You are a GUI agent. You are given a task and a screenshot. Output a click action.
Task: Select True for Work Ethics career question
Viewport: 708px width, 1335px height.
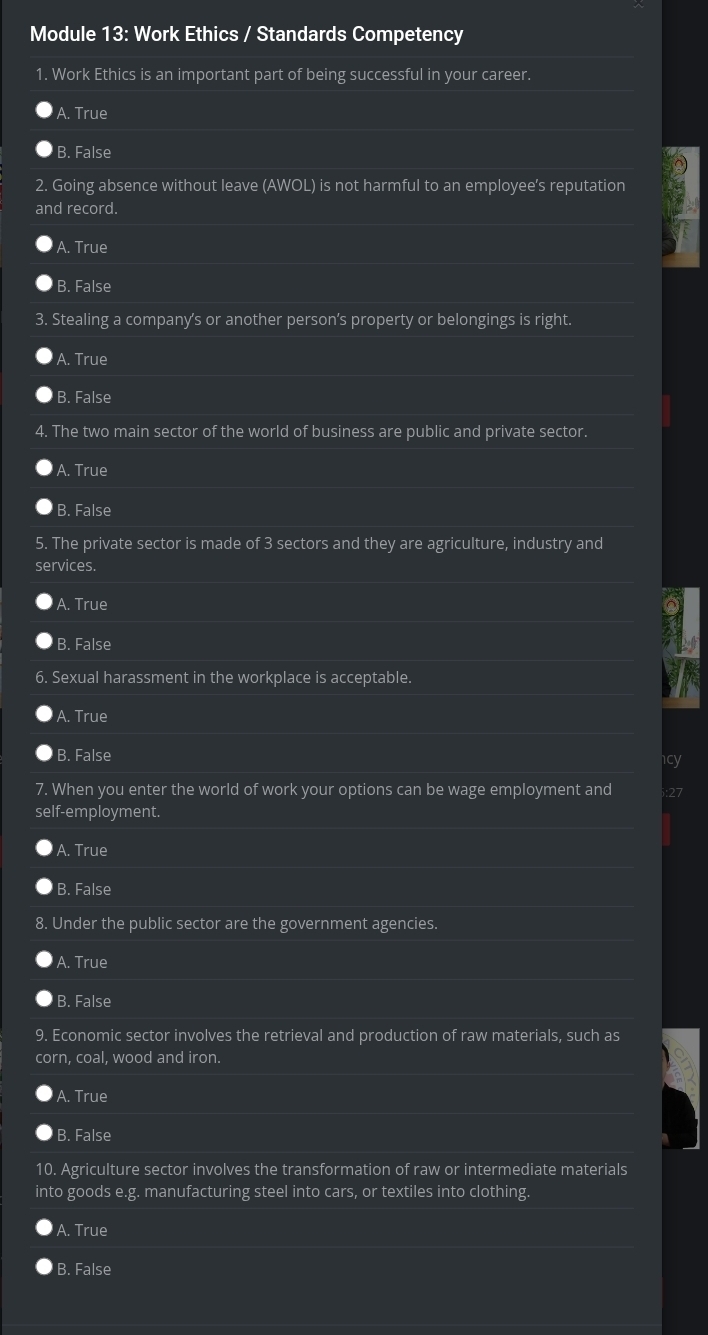(44, 110)
